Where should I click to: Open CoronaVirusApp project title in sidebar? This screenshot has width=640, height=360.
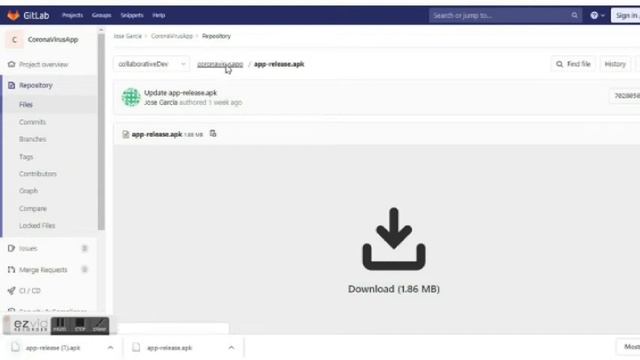pos(53,40)
